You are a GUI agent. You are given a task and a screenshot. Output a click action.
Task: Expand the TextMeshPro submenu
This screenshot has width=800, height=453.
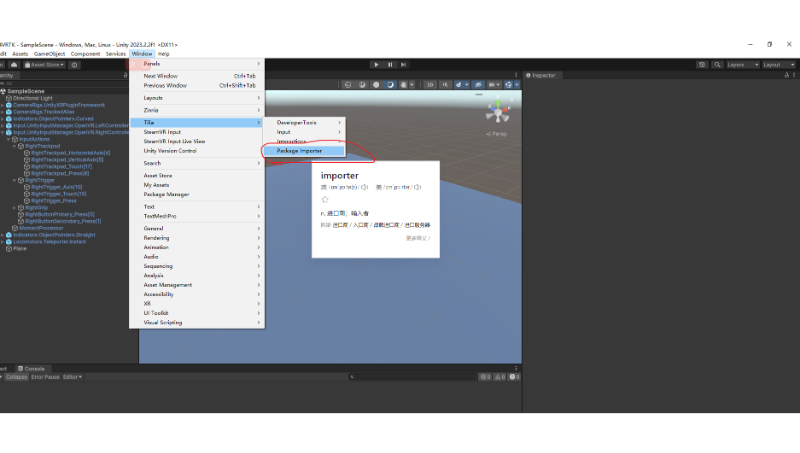coord(196,216)
